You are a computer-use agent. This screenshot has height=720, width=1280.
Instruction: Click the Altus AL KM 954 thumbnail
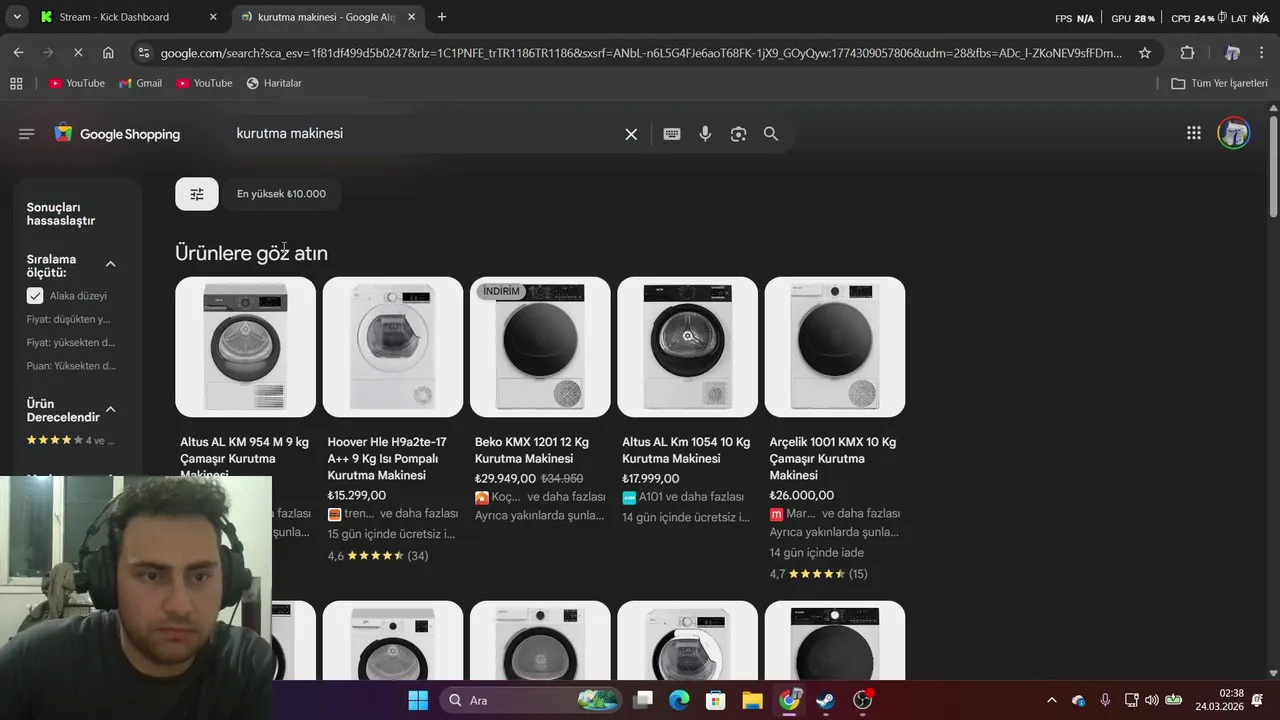(x=245, y=347)
